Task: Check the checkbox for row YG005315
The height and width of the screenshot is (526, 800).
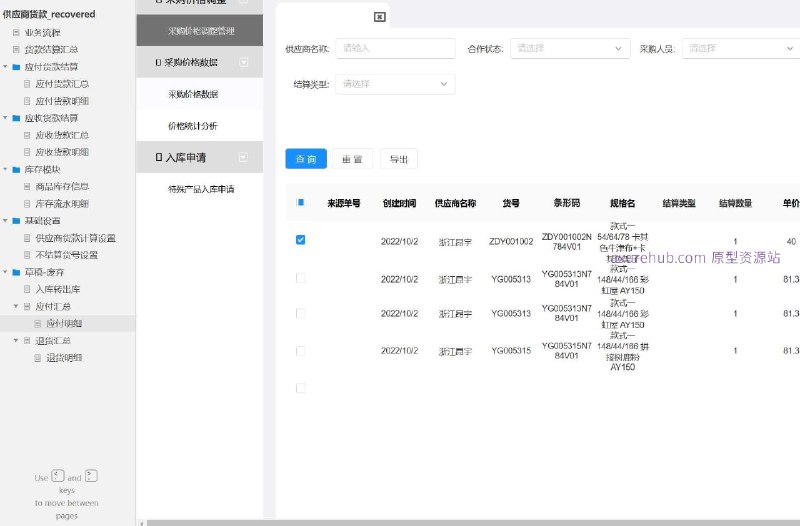Action: pos(301,351)
